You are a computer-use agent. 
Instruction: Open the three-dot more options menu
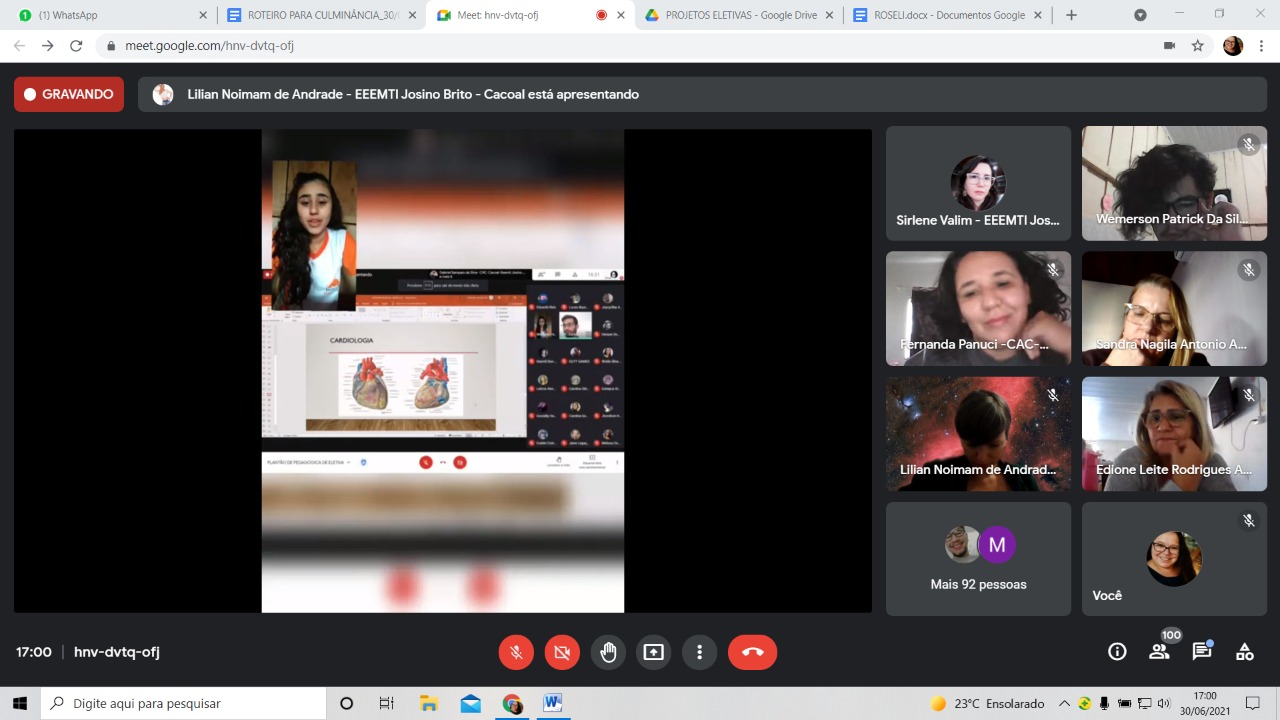700,652
